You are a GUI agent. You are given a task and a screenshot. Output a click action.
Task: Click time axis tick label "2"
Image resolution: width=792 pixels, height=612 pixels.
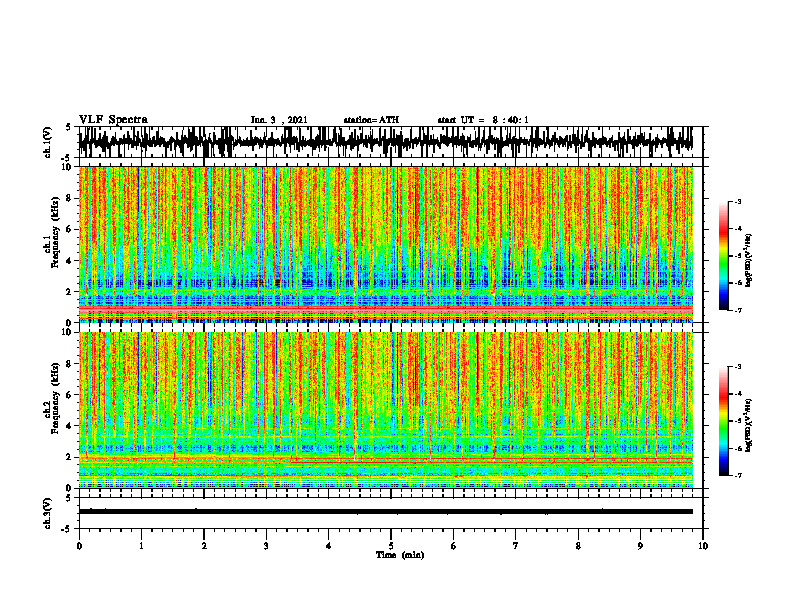click(204, 546)
